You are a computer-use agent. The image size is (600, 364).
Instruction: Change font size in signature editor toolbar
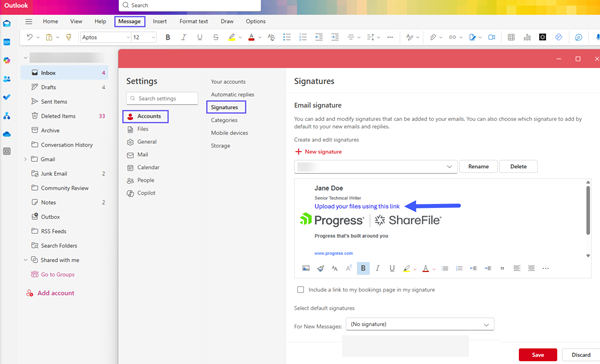pyautogui.click(x=334, y=268)
